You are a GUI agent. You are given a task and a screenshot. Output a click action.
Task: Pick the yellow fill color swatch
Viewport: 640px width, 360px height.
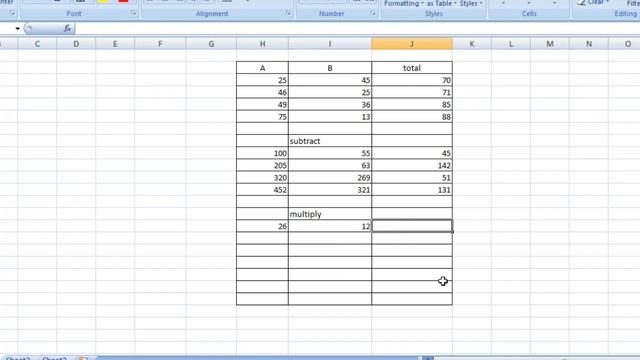pos(103,1)
